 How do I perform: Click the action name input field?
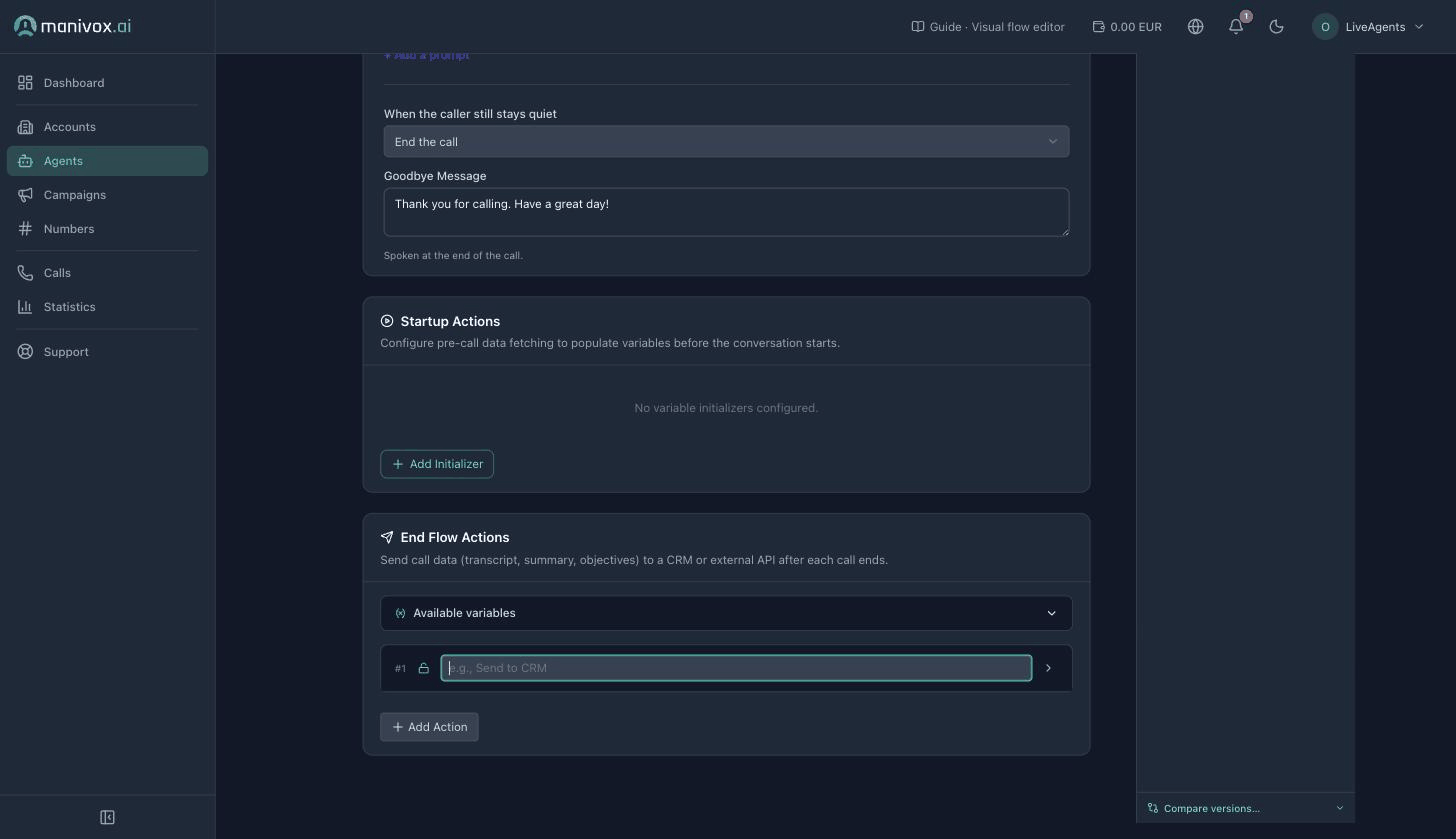tap(736, 668)
